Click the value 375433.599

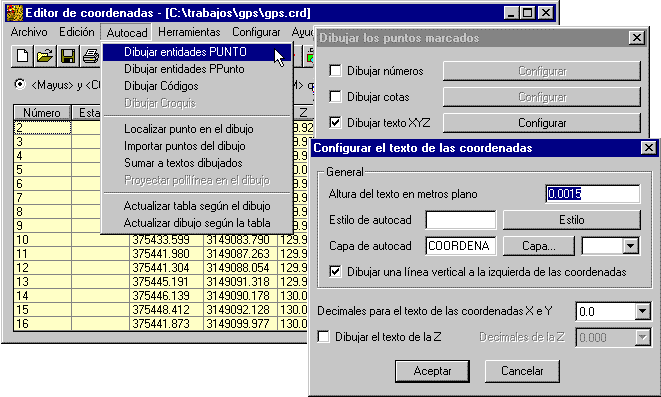pyautogui.click(x=161, y=240)
